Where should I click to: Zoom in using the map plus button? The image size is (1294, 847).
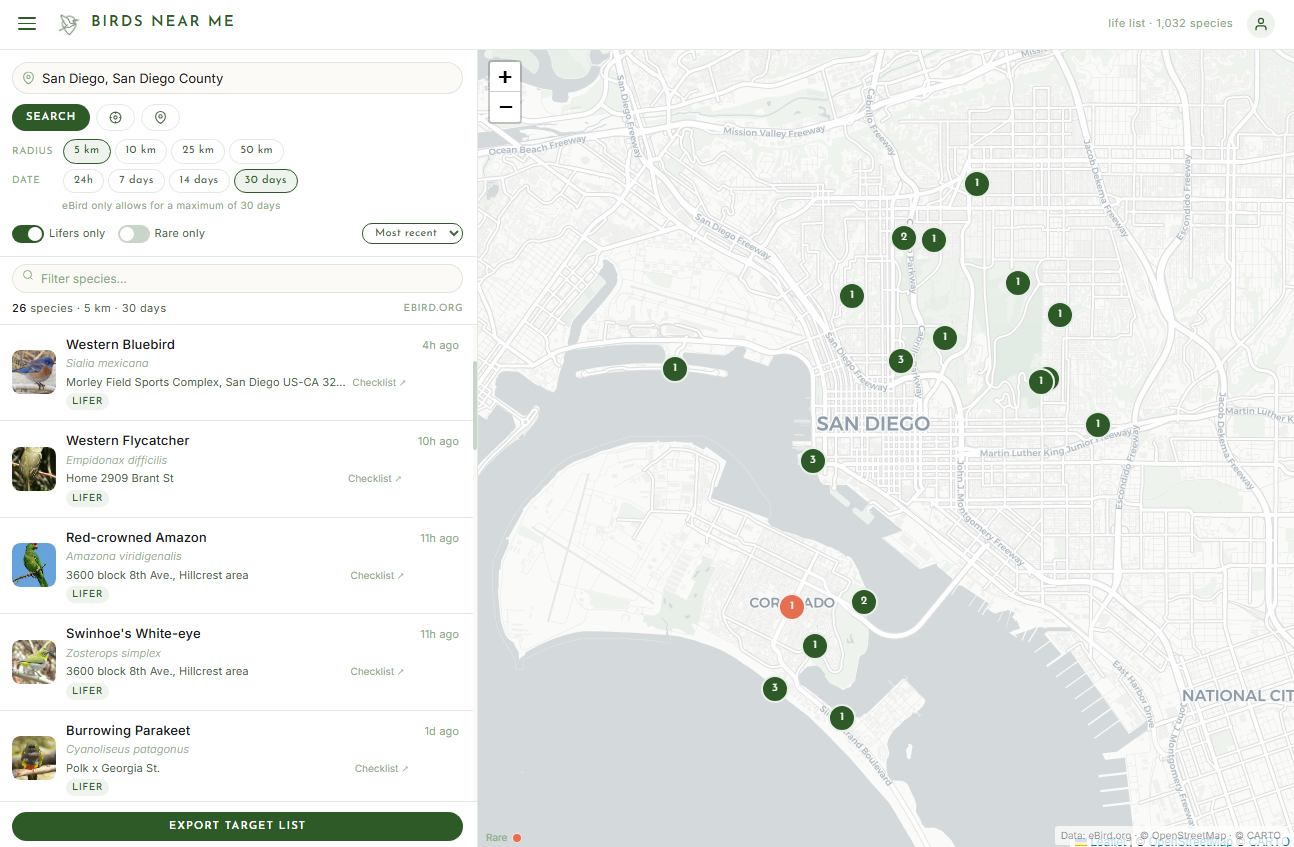505,75
